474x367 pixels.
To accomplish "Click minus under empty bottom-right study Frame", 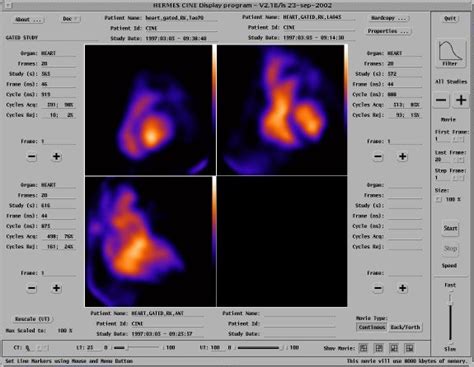I will tap(378, 288).
